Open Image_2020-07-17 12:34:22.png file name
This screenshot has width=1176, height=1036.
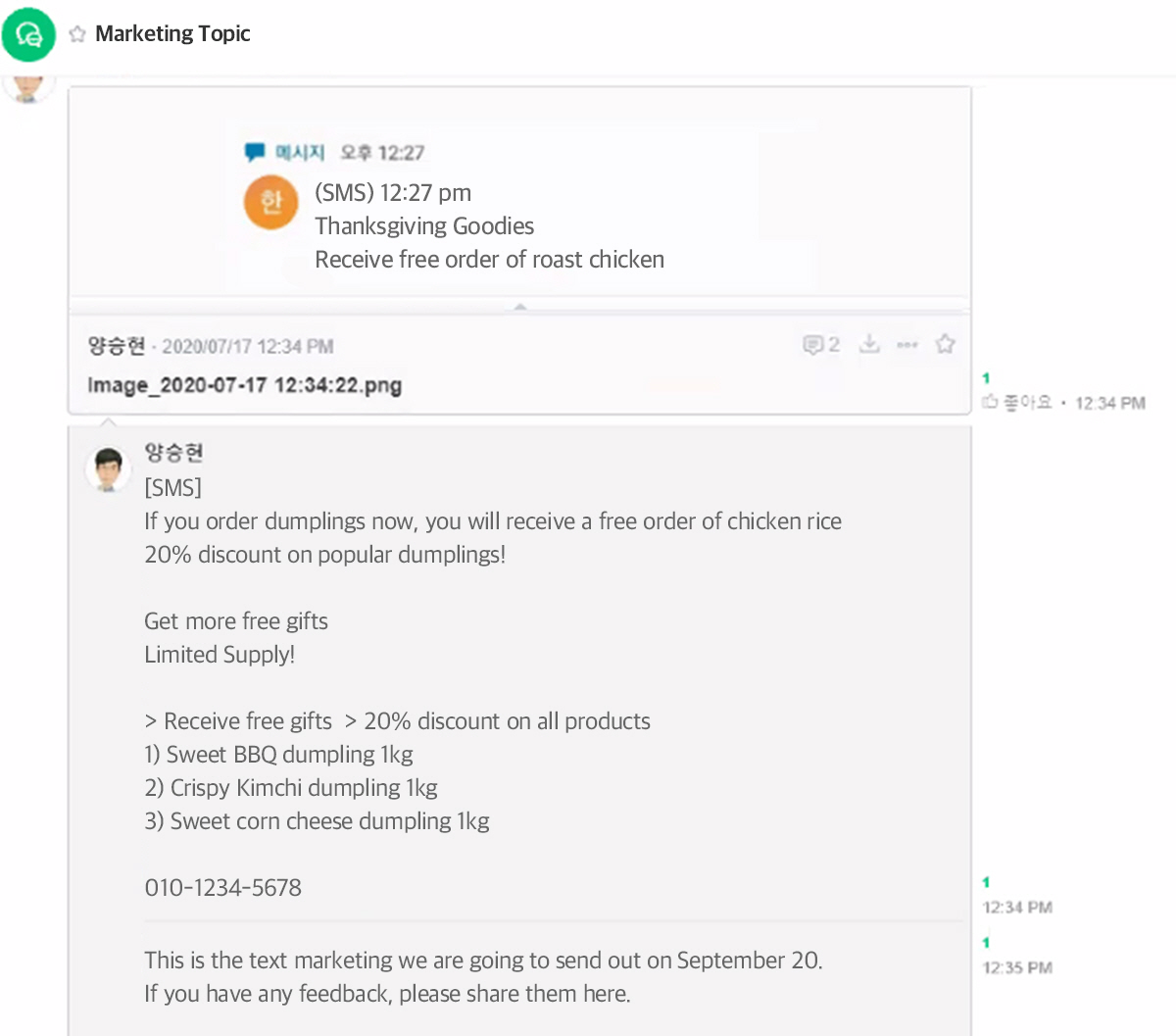244,385
